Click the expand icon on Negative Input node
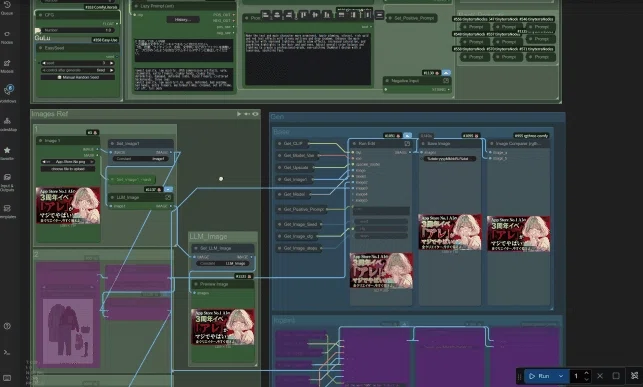The image size is (643, 387). [446, 81]
